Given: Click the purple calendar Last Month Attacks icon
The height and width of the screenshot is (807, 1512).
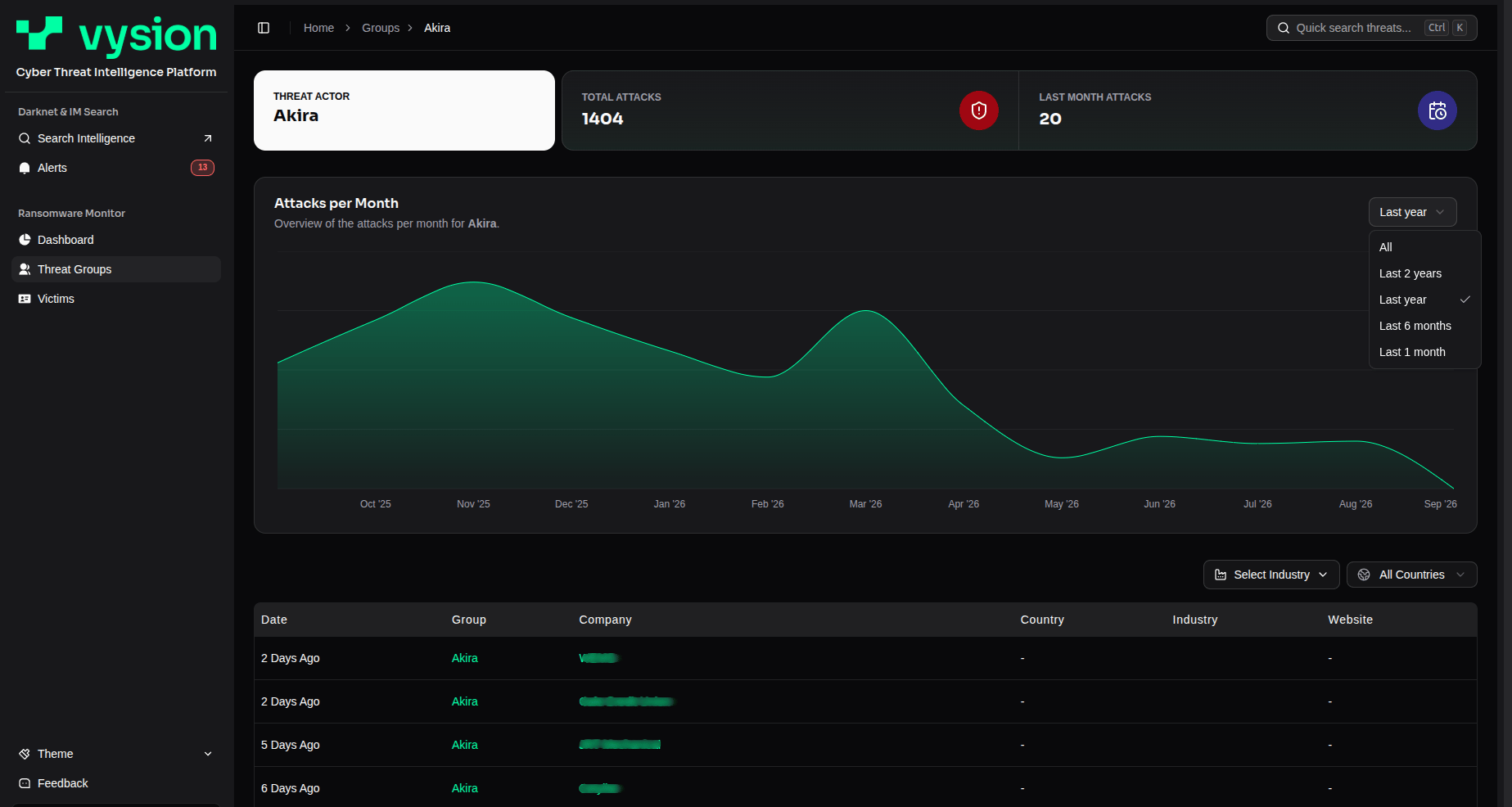Looking at the screenshot, I should pos(1438,110).
